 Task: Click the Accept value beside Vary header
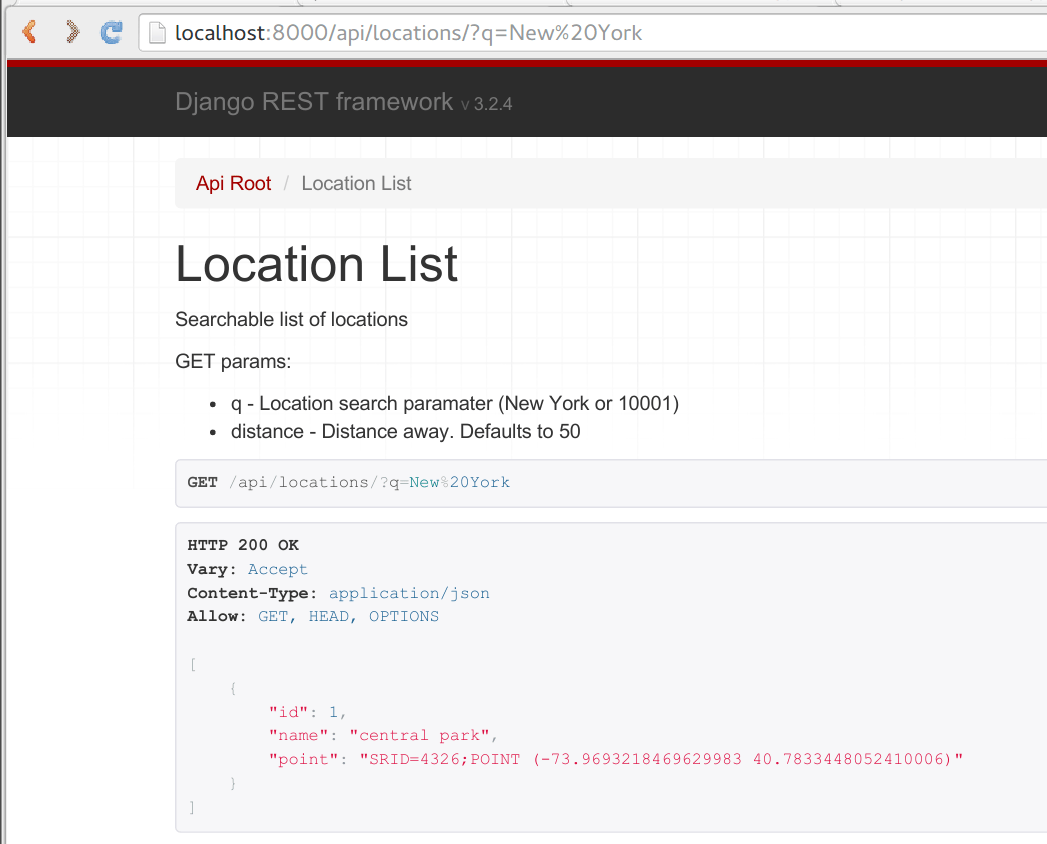277,569
